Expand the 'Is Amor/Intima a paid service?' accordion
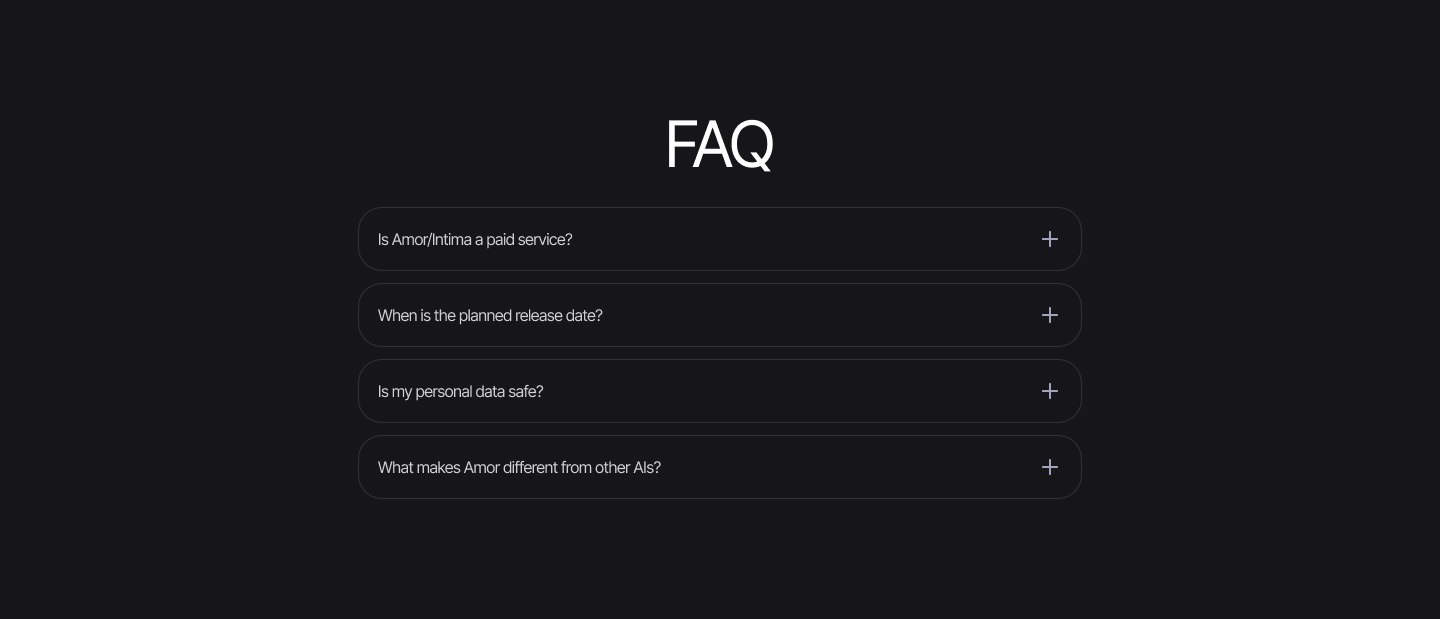The width and height of the screenshot is (1440, 619). (719, 239)
